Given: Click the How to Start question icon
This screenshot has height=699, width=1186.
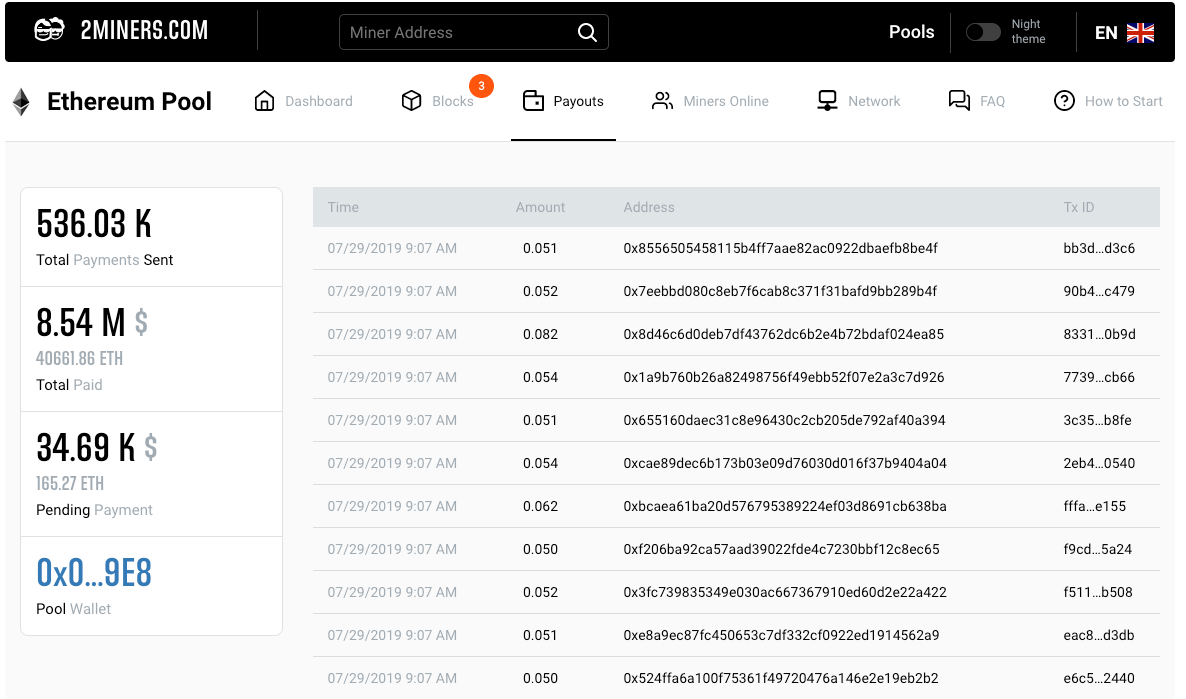Looking at the screenshot, I should point(1064,101).
